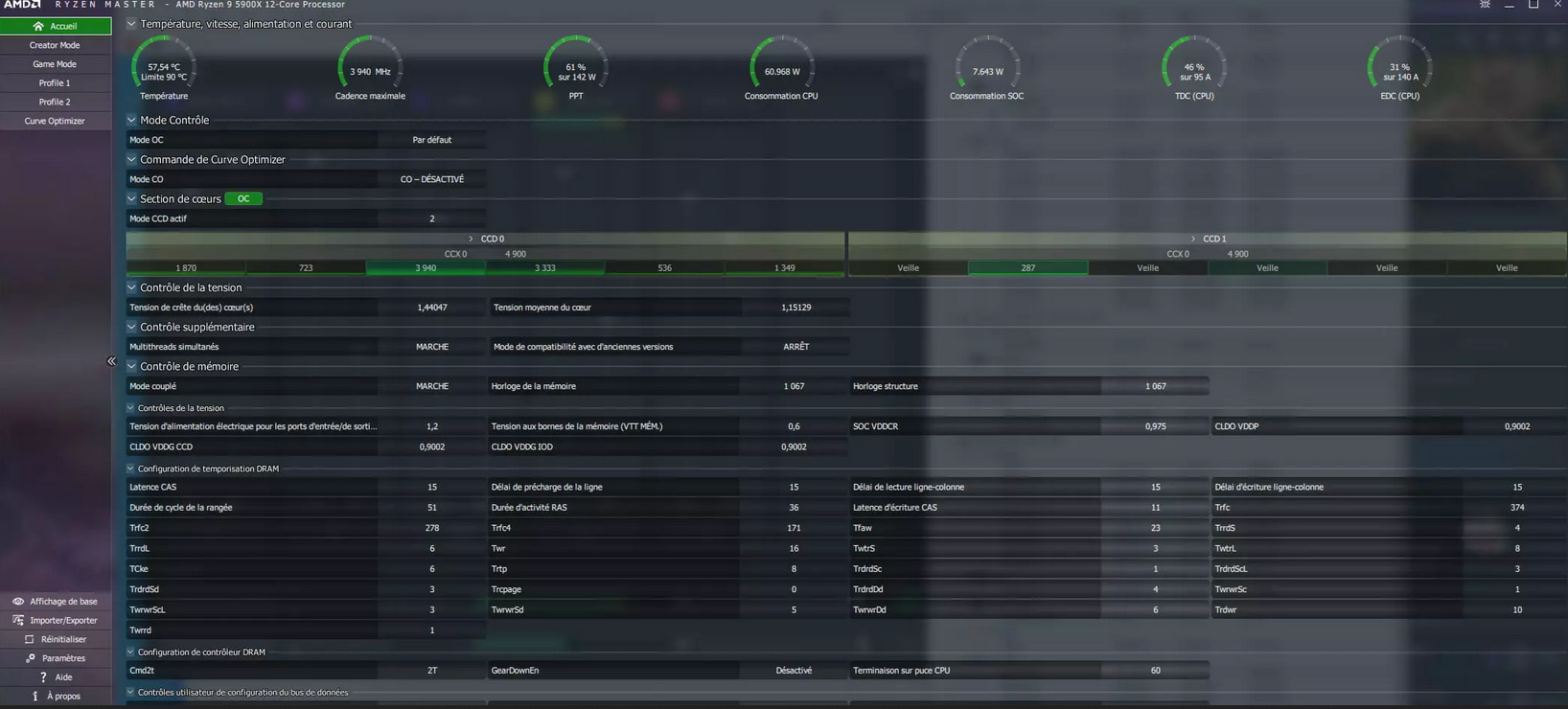
Task: Click the average core voltage value 1,15129
Action: 796,308
